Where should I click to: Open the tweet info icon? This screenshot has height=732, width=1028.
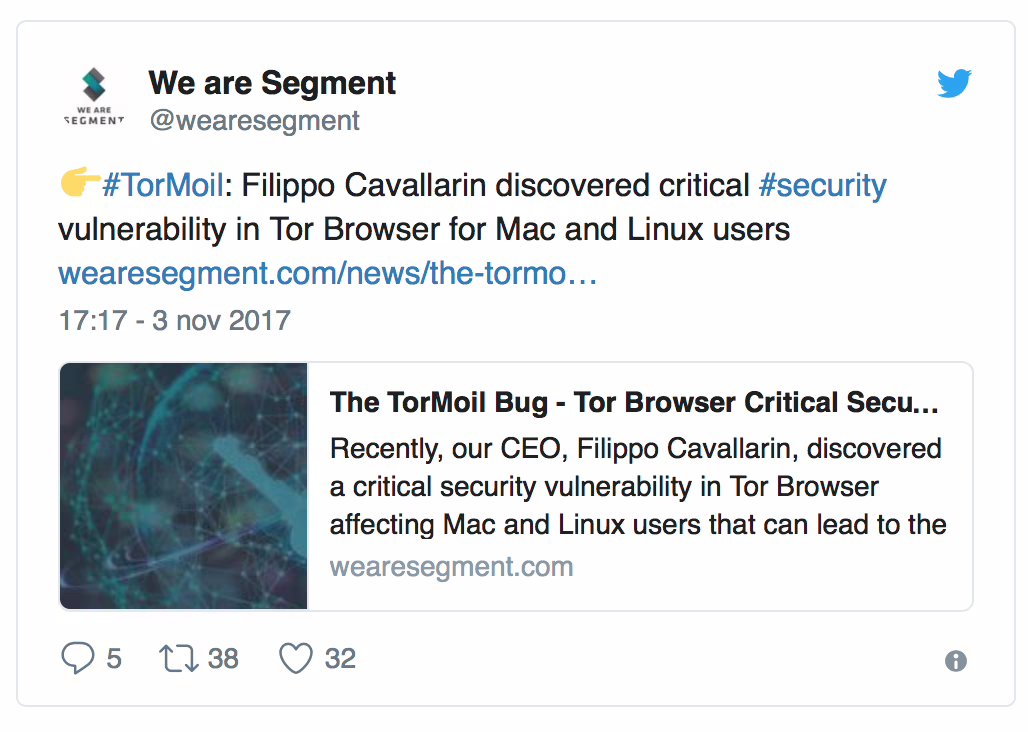[955, 661]
